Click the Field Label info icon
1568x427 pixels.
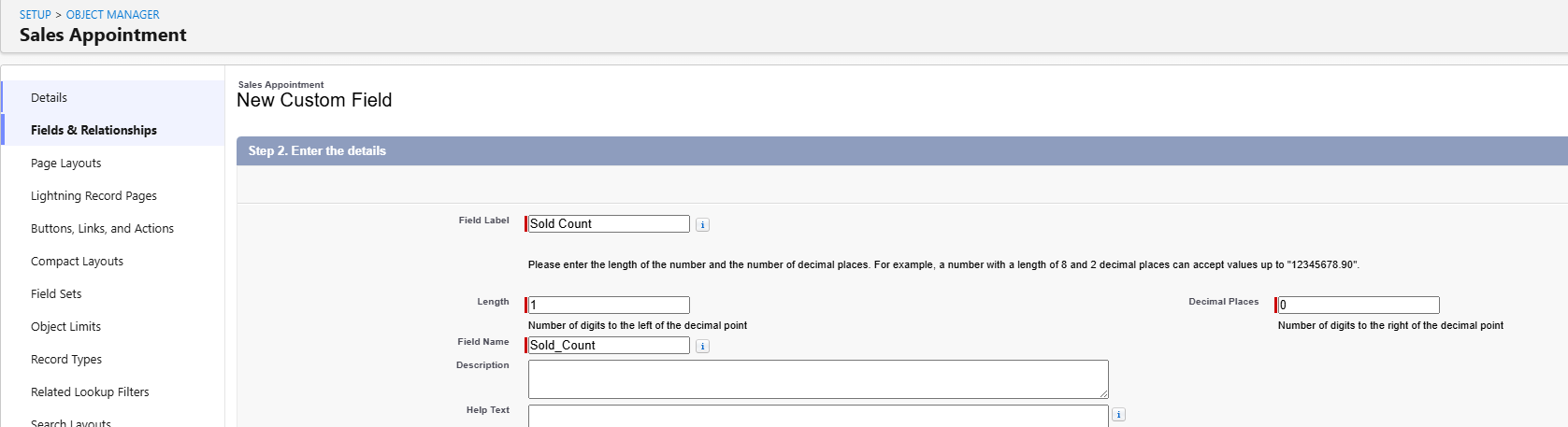pos(703,224)
